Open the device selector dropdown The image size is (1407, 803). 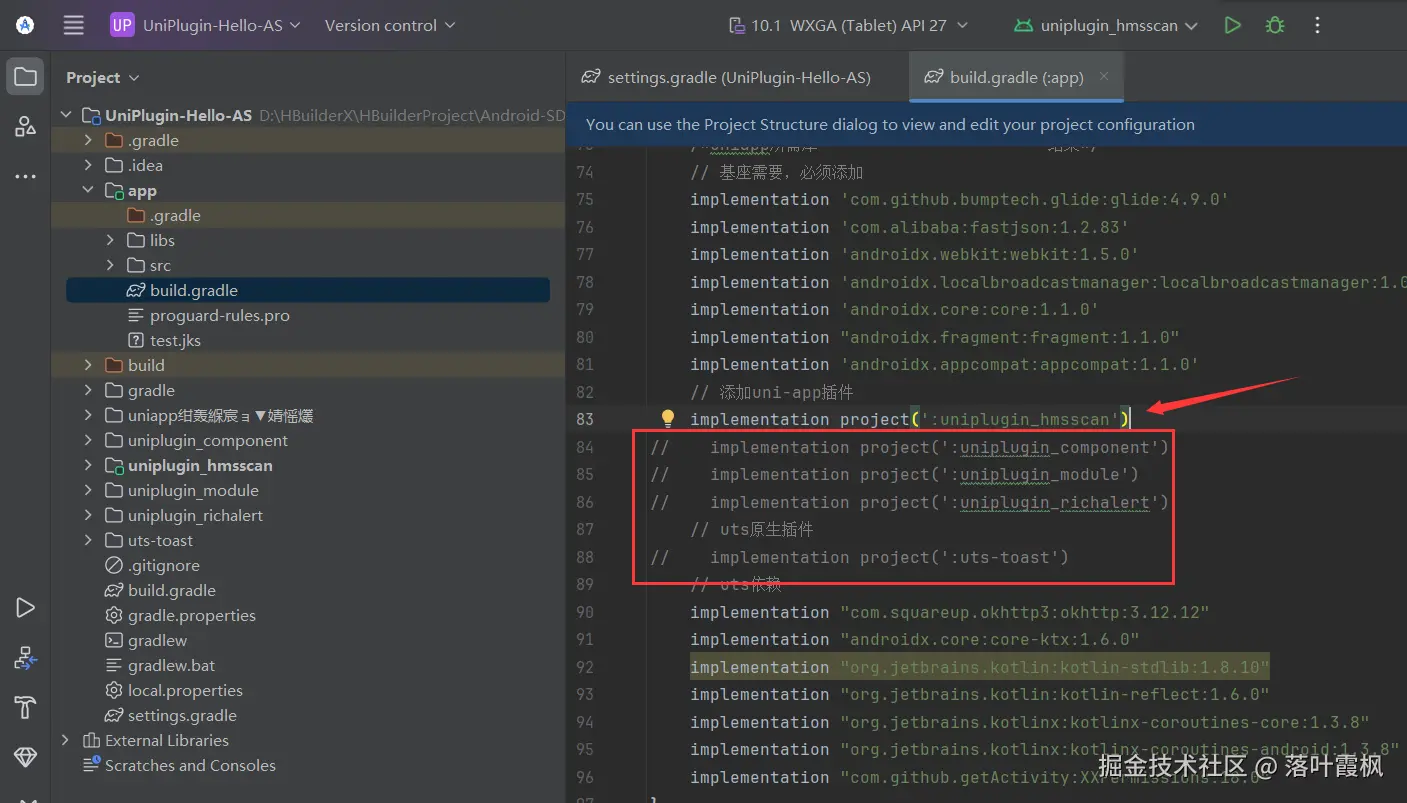pos(848,26)
